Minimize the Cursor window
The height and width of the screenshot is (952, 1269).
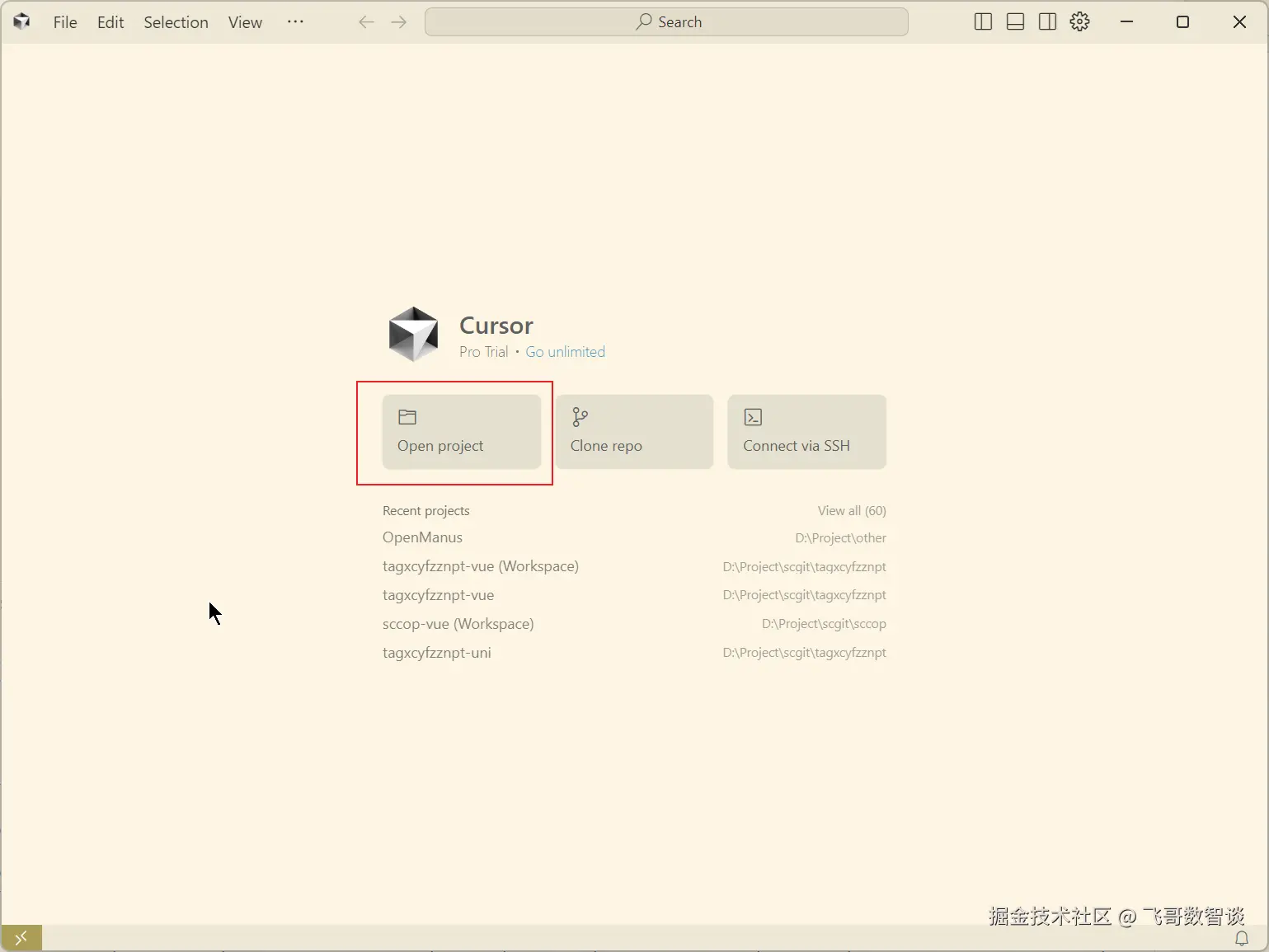1126,22
